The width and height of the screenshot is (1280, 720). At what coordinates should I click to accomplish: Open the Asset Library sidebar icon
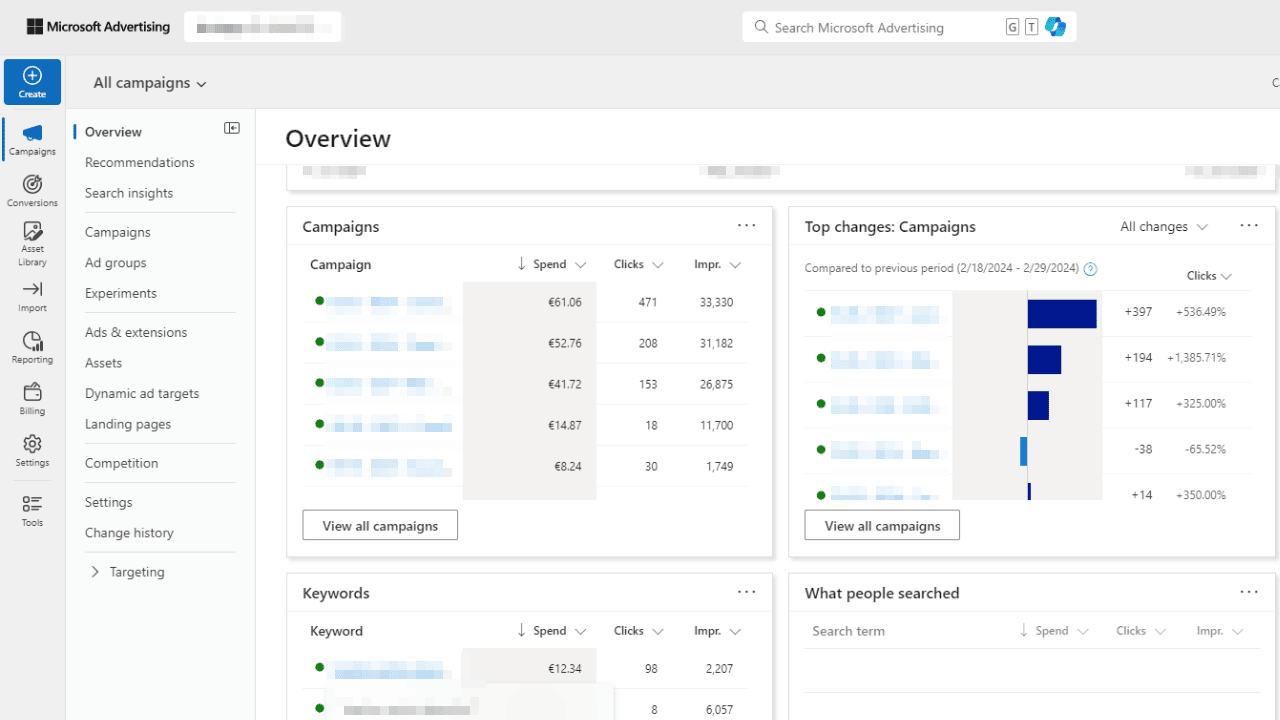pos(32,243)
